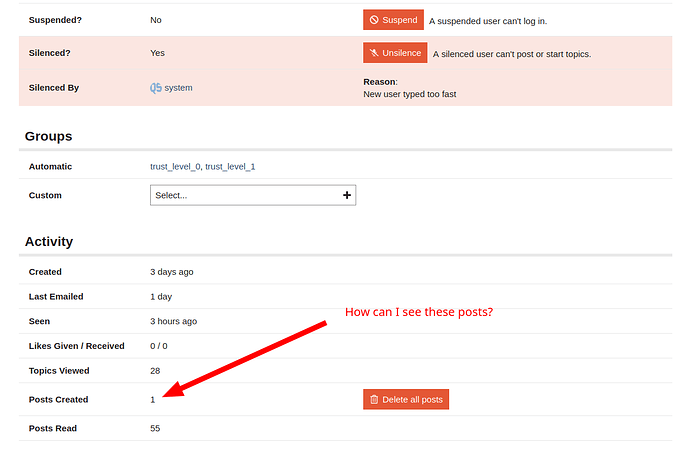Click the Seen label in Activity
The width and height of the screenshot is (690, 449).
click(x=39, y=321)
